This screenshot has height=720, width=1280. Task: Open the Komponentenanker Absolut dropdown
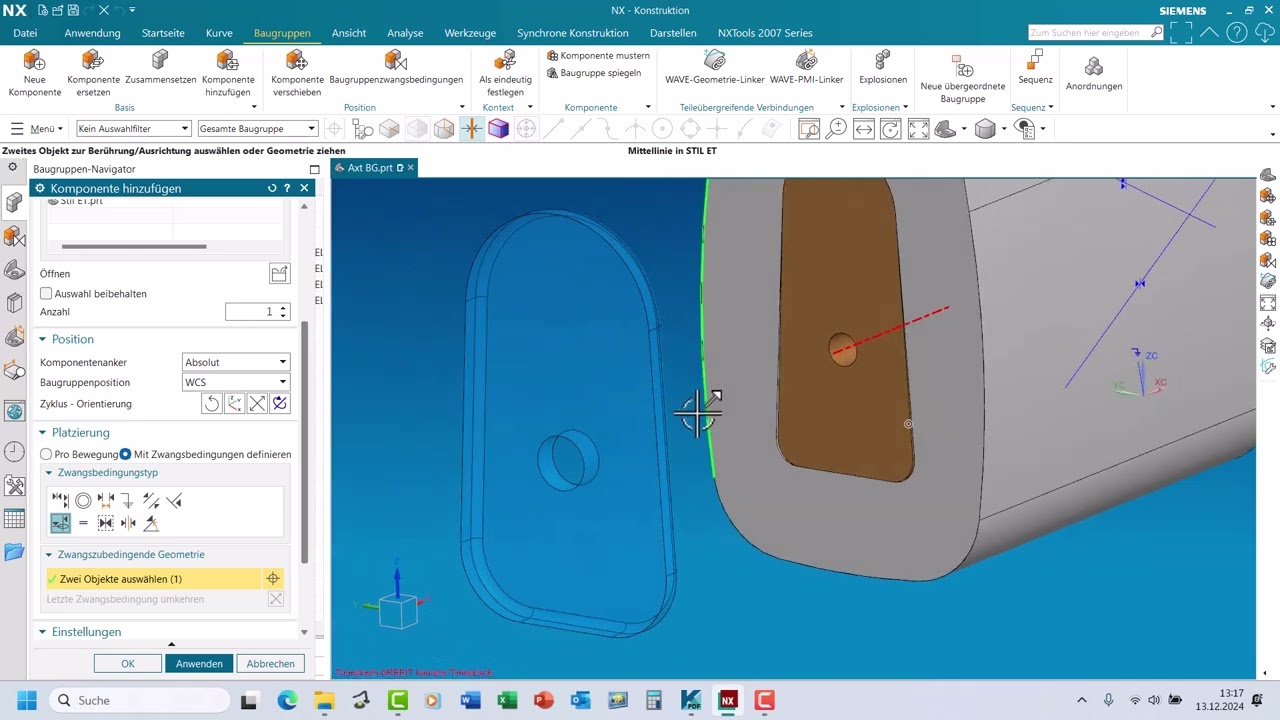point(236,362)
